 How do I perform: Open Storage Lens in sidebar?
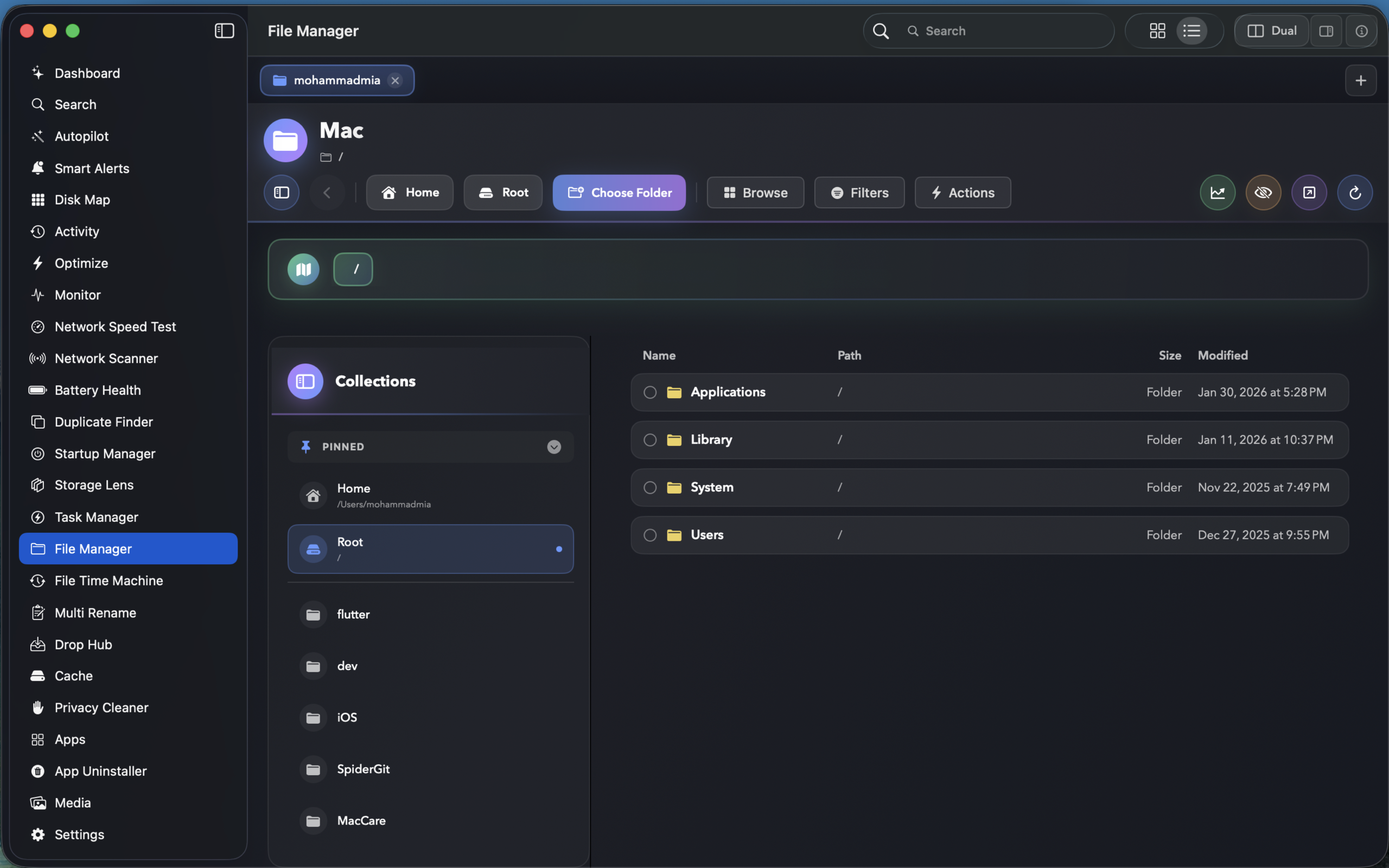[128, 485]
